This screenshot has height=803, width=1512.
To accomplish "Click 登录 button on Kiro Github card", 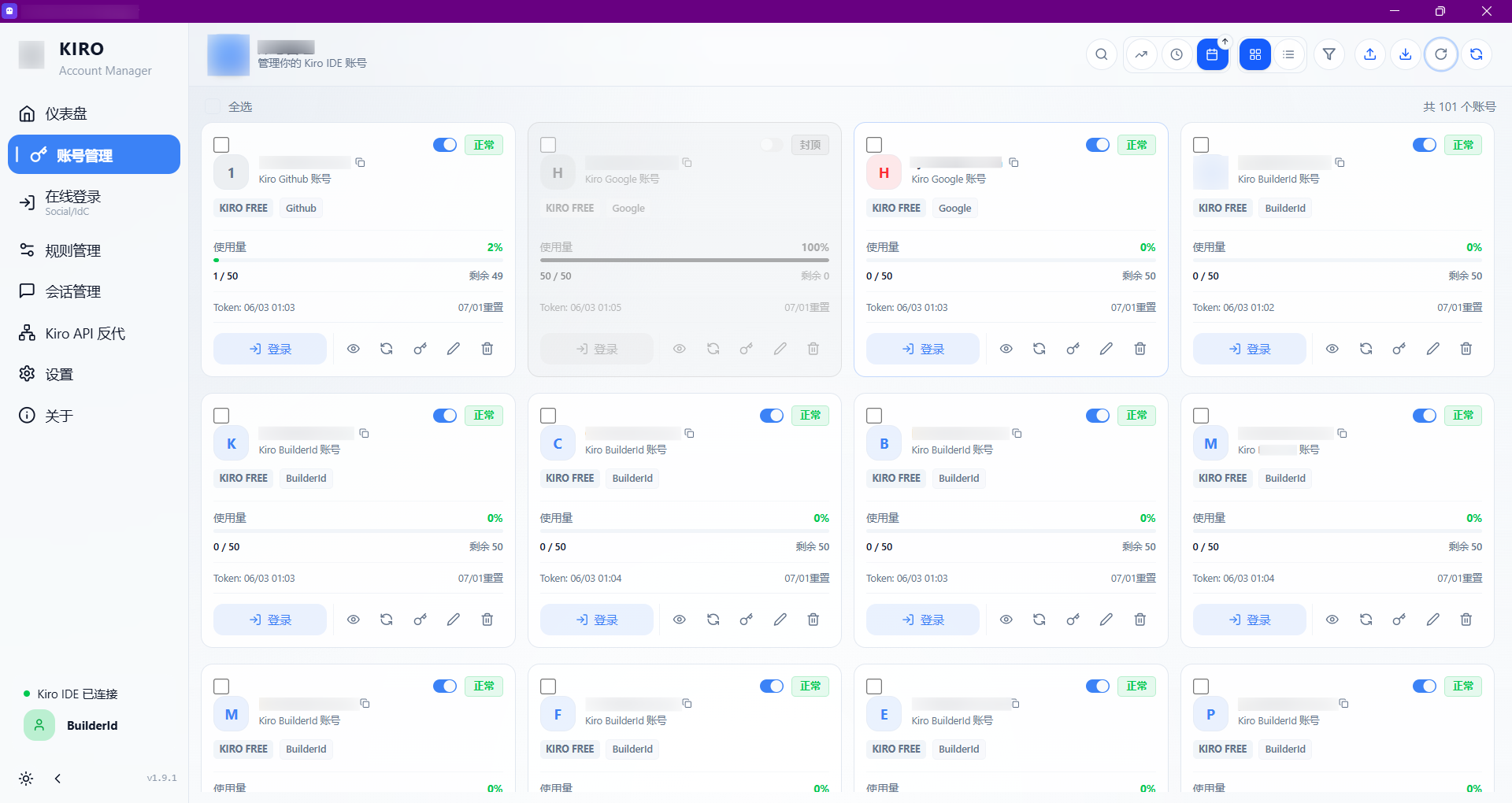I will tap(270, 349).
